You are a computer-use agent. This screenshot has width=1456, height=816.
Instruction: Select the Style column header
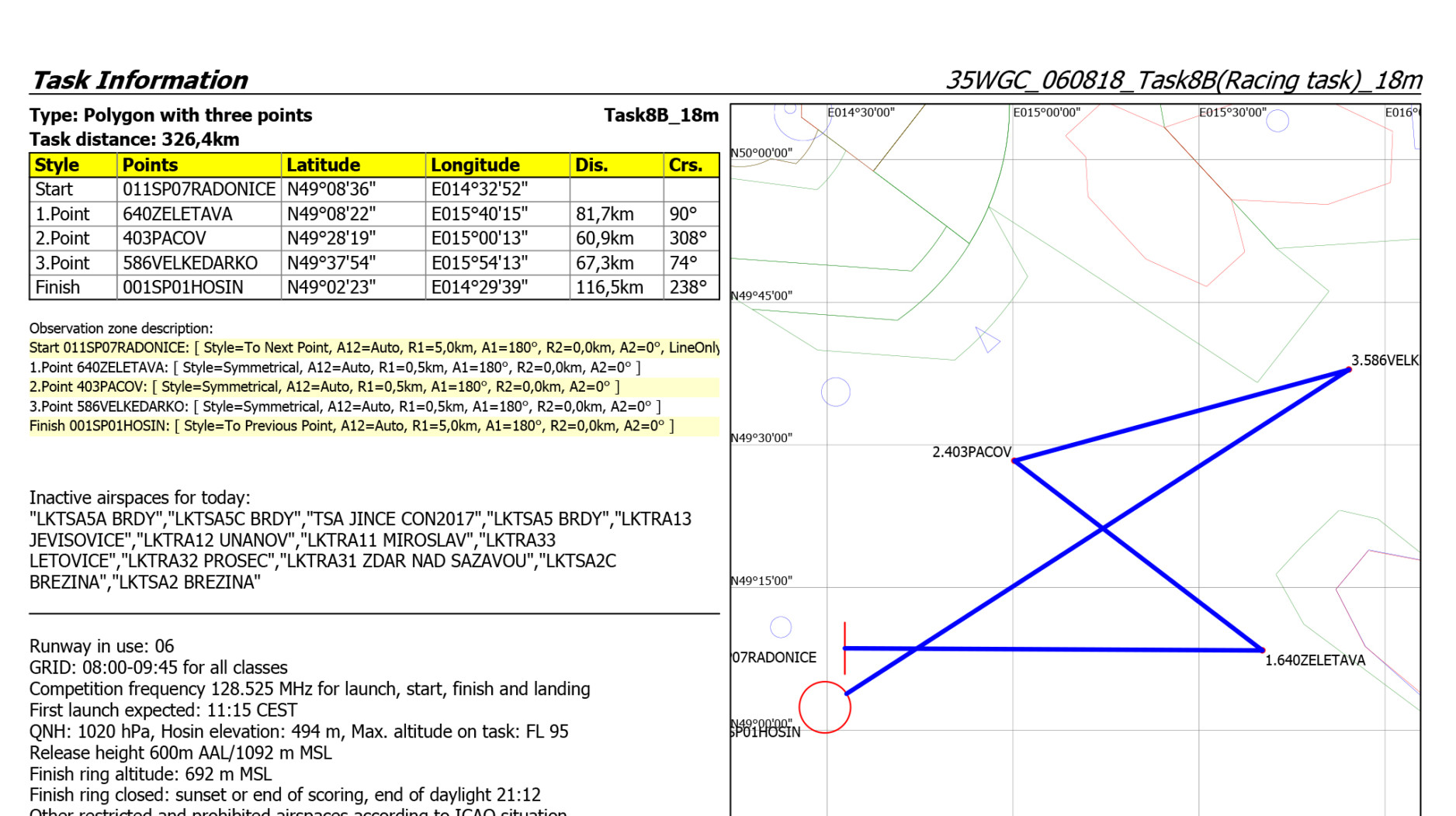[57, 165]
